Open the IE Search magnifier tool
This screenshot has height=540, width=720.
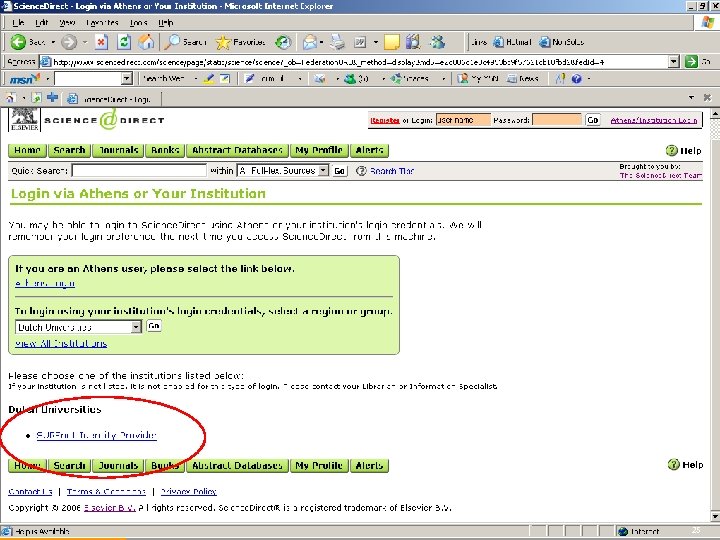coord(186,42)
